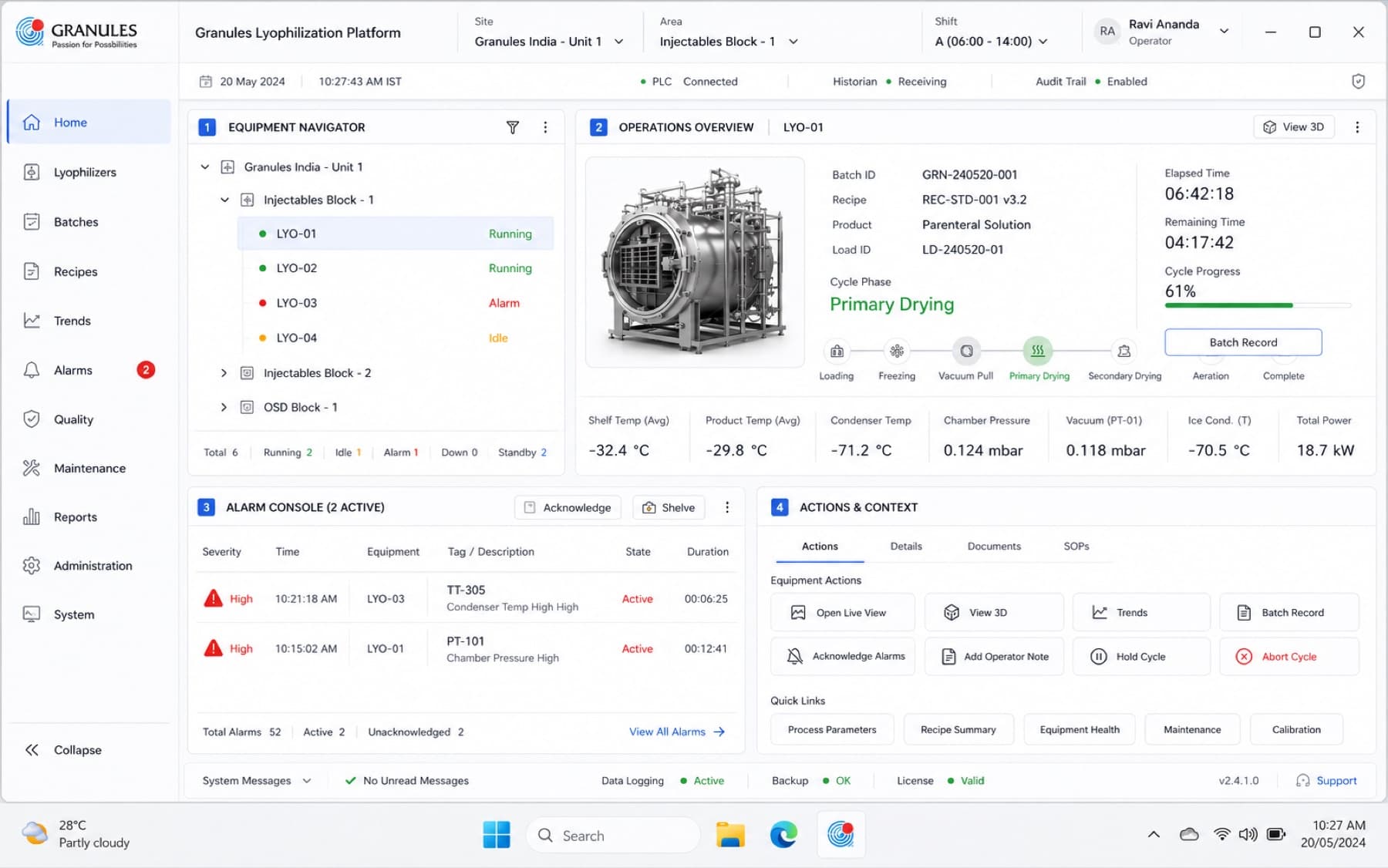Image resolution: width=1388 pixels, height=868 pixels.
Task: Collapse the Injectables Block - 1 tree node
Action: pyautogui.click(x=224, y=200)
